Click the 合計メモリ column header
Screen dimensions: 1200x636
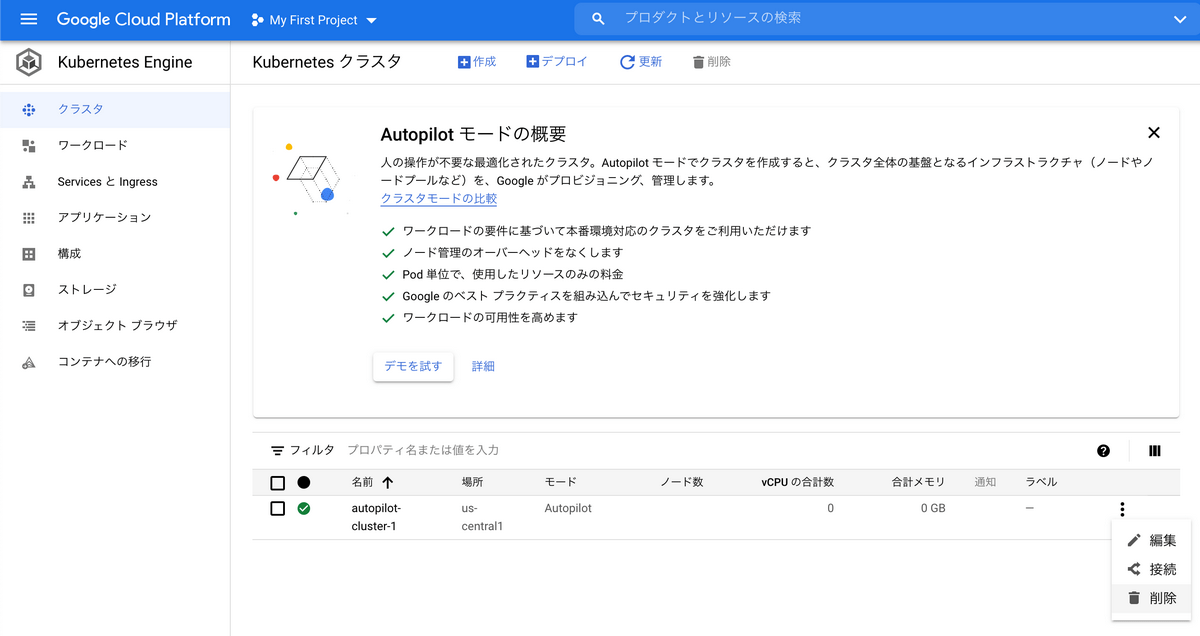[x=918, y=482]
